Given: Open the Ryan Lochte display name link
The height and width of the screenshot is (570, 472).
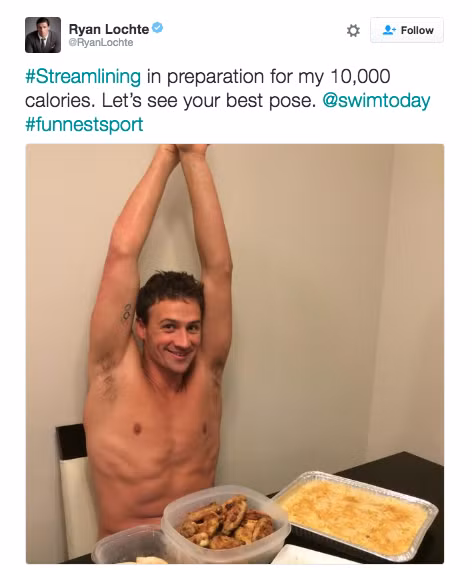Looking at the screenshot, I should (x=109, y=29).
